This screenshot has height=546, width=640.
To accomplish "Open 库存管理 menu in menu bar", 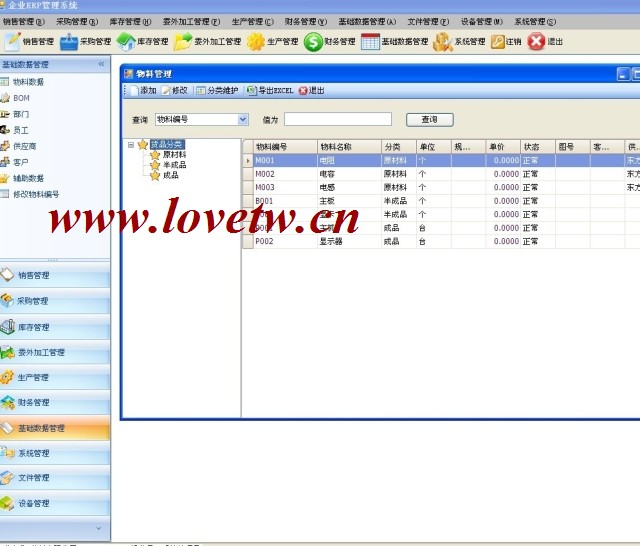I will coord(130,22).
